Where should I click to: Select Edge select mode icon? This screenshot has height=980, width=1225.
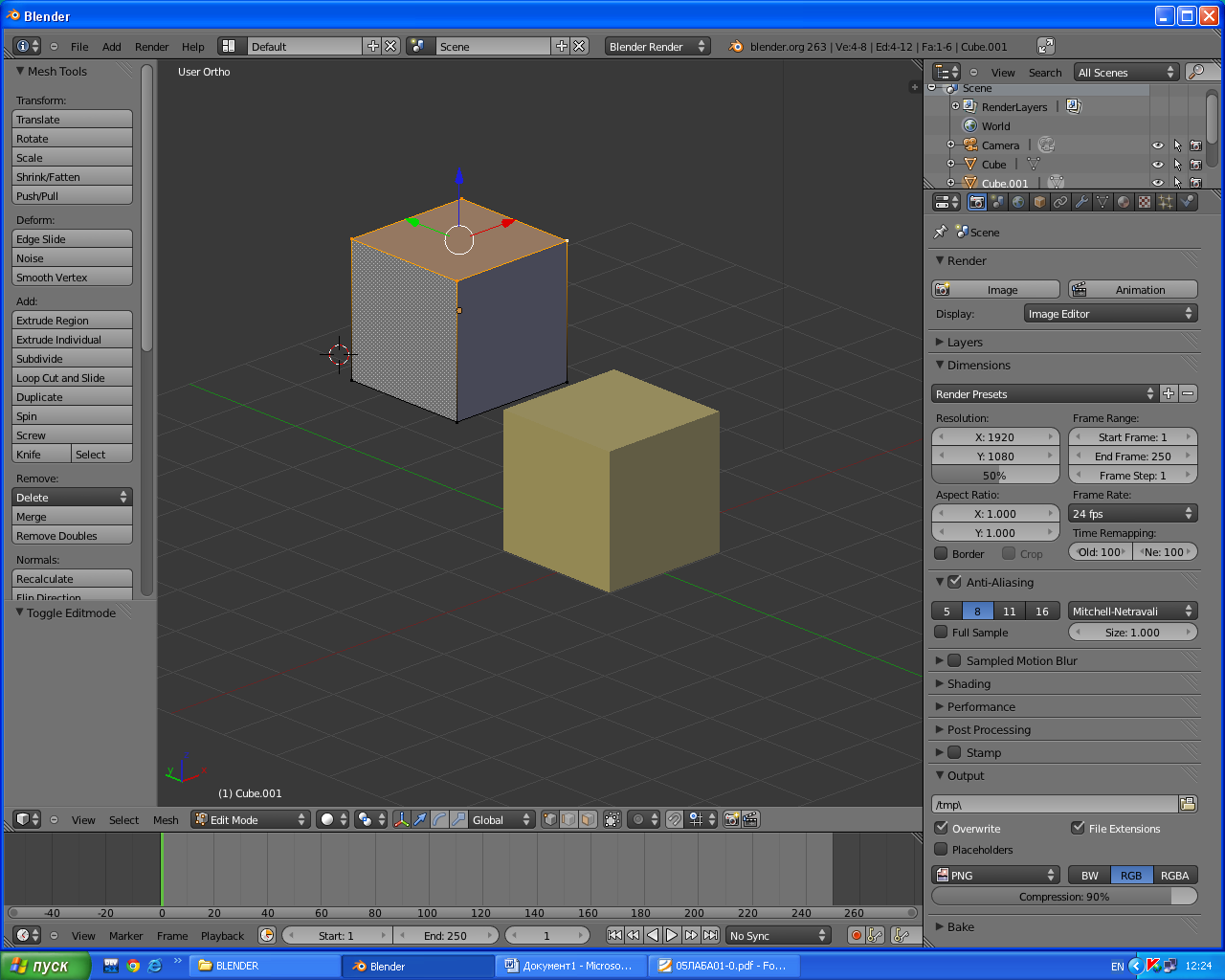569,819
